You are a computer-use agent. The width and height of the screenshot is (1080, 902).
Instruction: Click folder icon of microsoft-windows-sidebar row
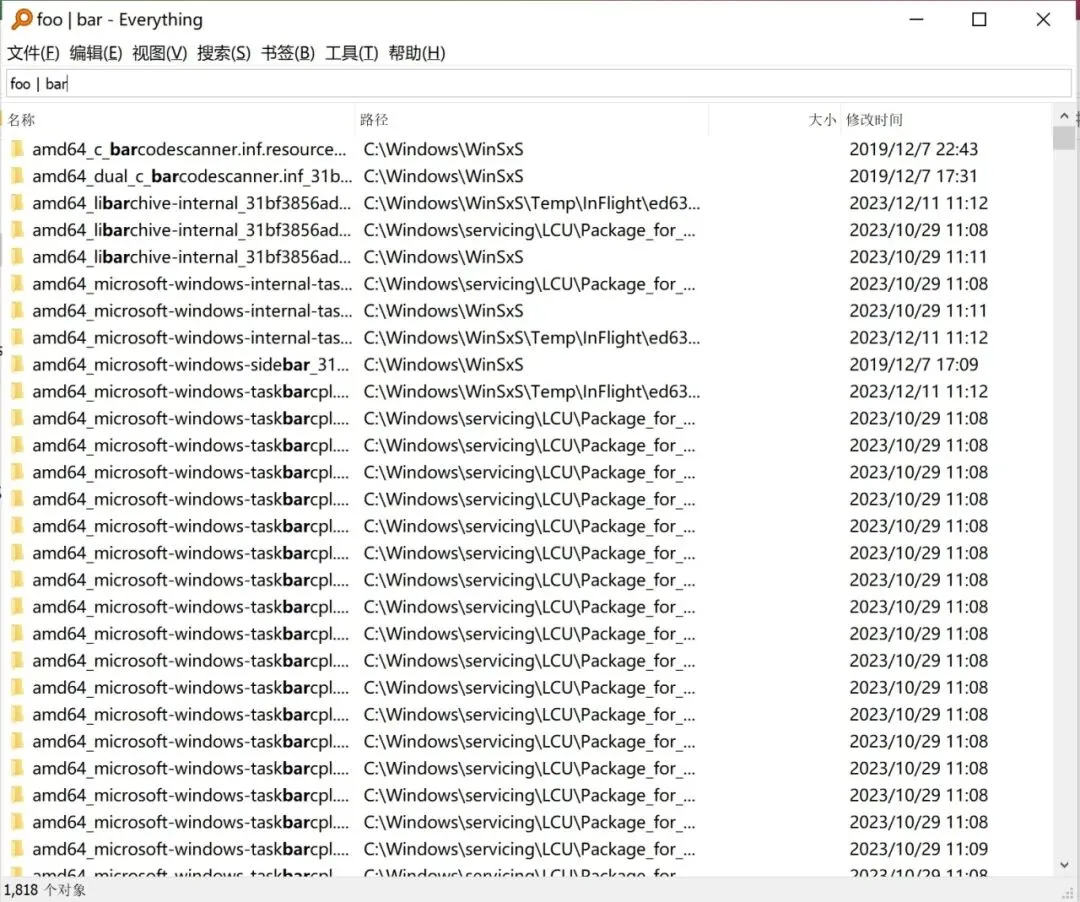pyautogui.click(x=18, y=364)
